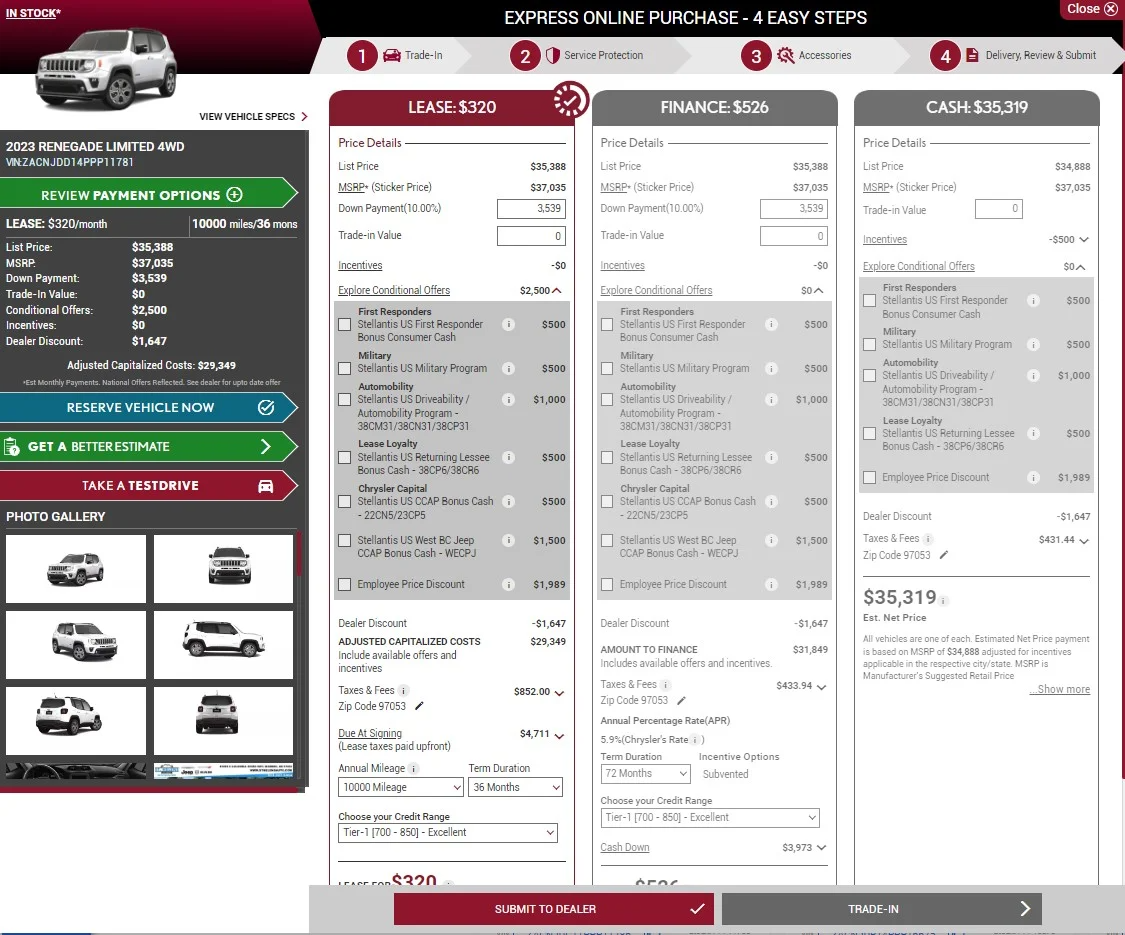Click the Accessories gear icon in step 3
This screenshot has height=935, width=1125.
click(786, 55)
